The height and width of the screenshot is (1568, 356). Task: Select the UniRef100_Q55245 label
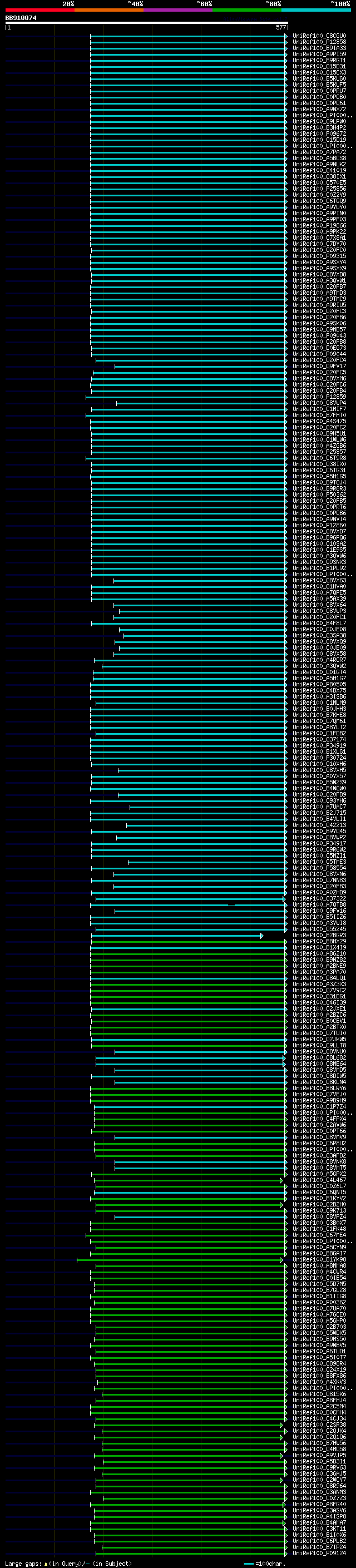[319, 929]
